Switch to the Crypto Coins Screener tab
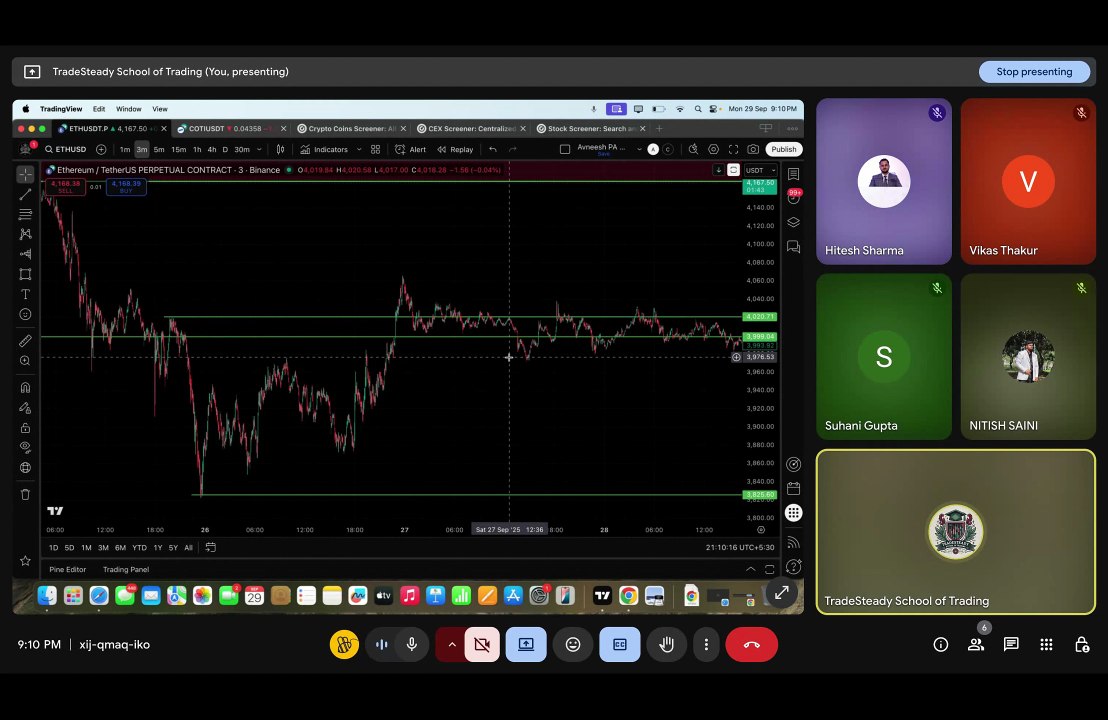This screenshot has width=1108, height=720. 346,129
